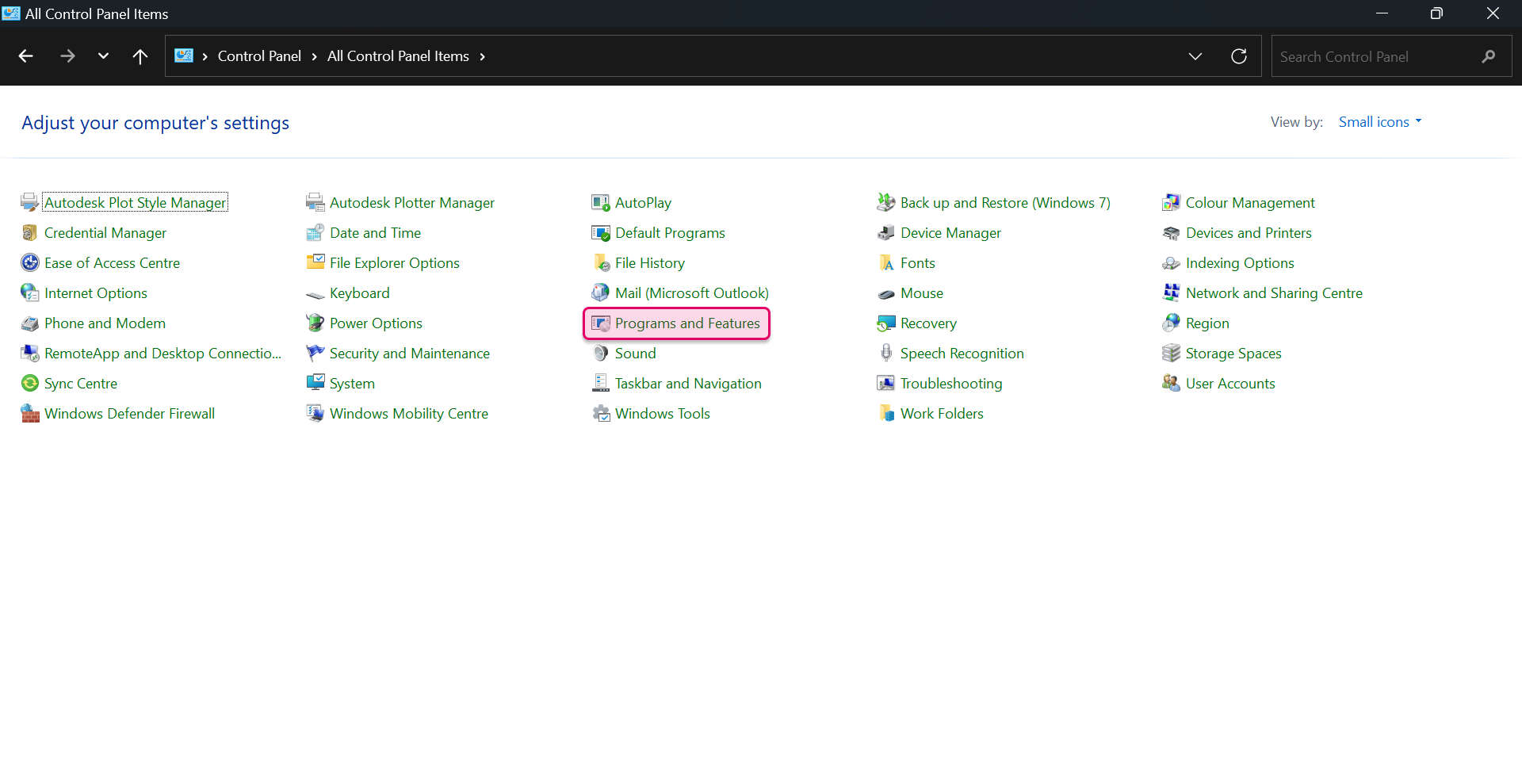Click the File Explorer Options icon

tap(315, 263)
